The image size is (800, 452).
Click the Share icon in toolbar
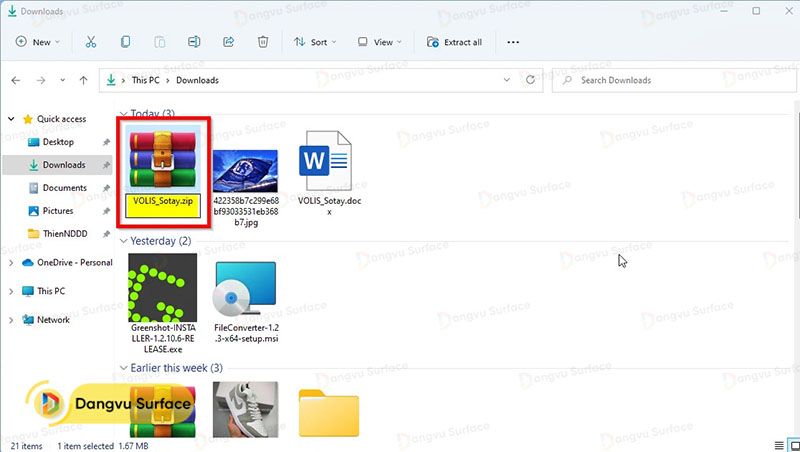[228, 42]
